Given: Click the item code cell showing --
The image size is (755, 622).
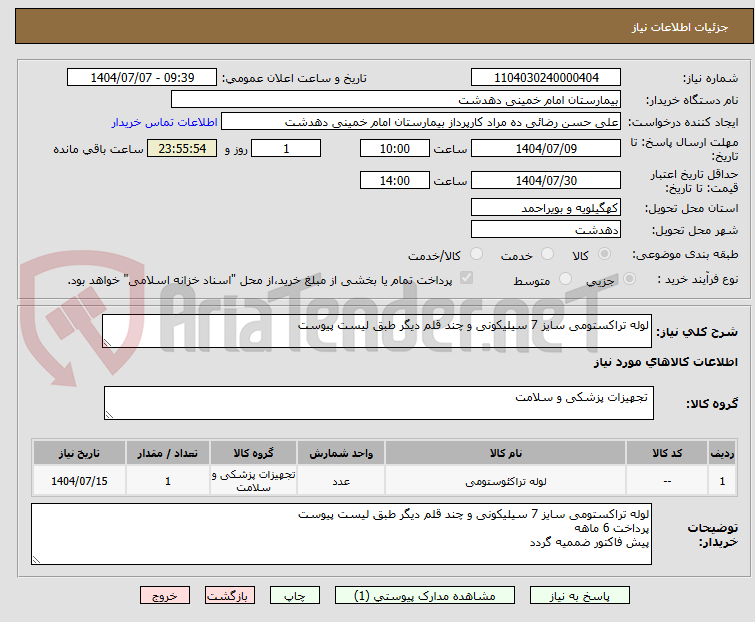Looking at the screenshot, I should (667, 481).
